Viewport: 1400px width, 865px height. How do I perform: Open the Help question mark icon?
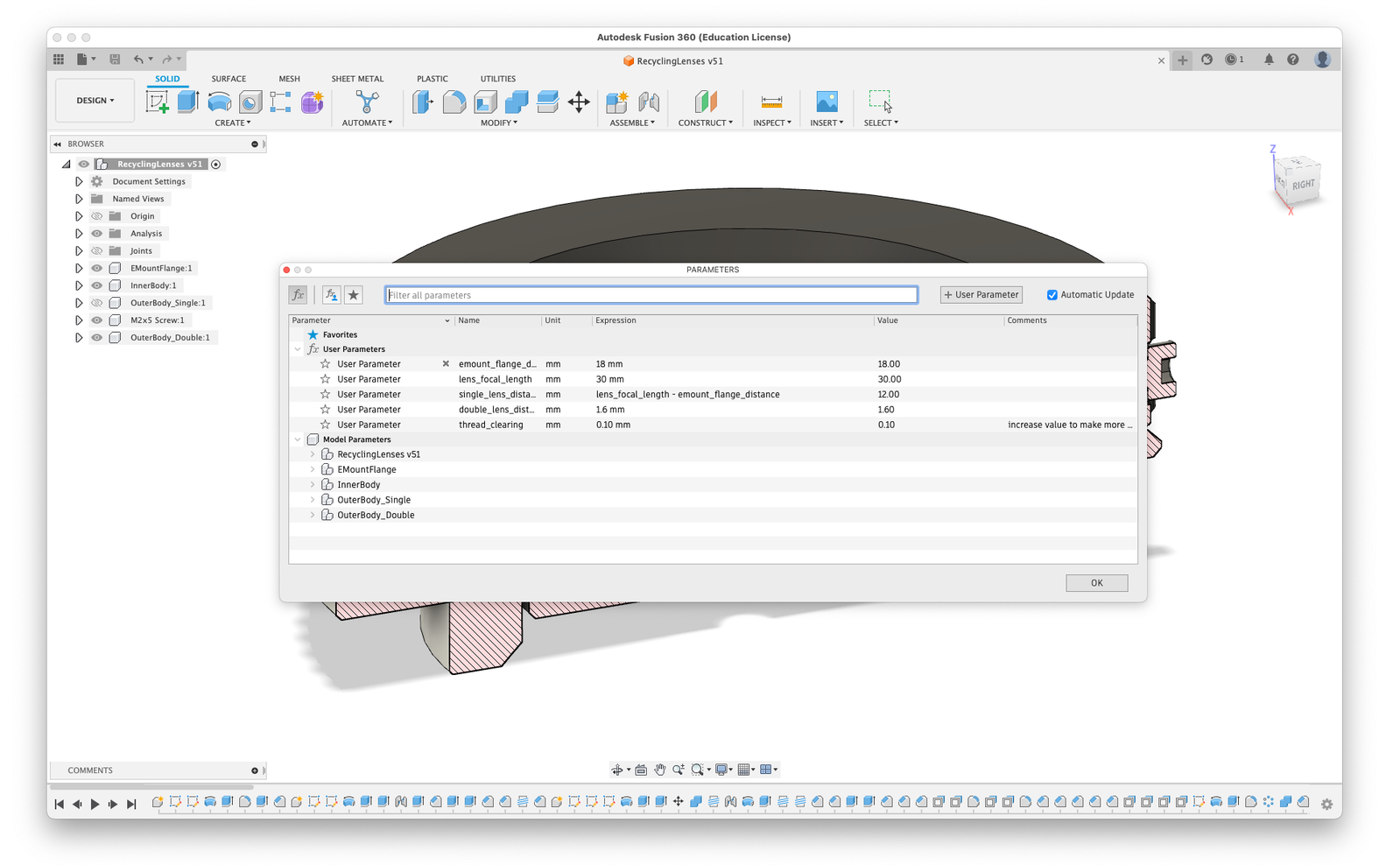click(1293, 60)
